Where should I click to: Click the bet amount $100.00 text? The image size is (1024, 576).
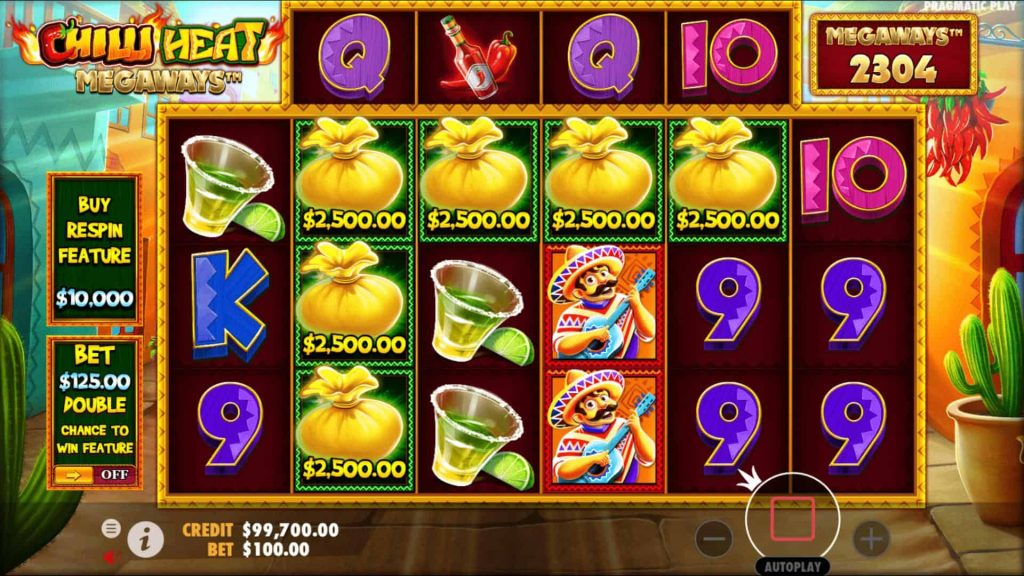[x=276, y=550]
